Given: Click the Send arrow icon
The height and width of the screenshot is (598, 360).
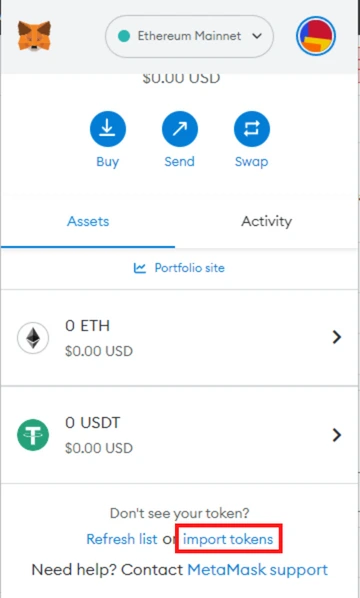Looking at the screenshot, I should click(x=180, y=129).
